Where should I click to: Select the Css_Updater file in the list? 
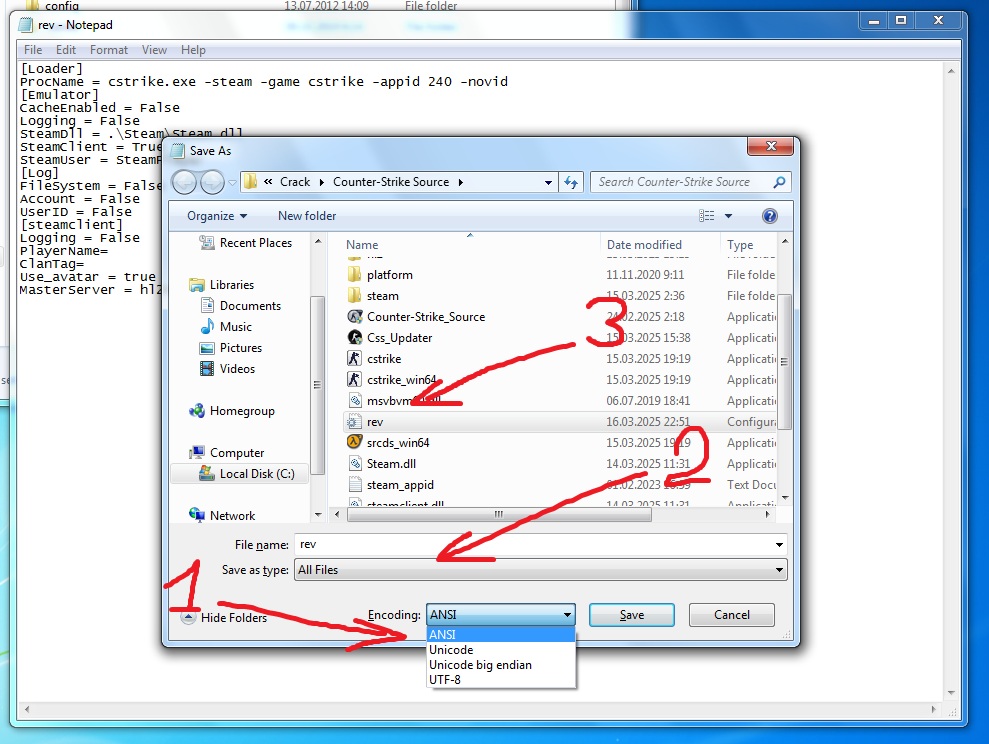(399, 338)
